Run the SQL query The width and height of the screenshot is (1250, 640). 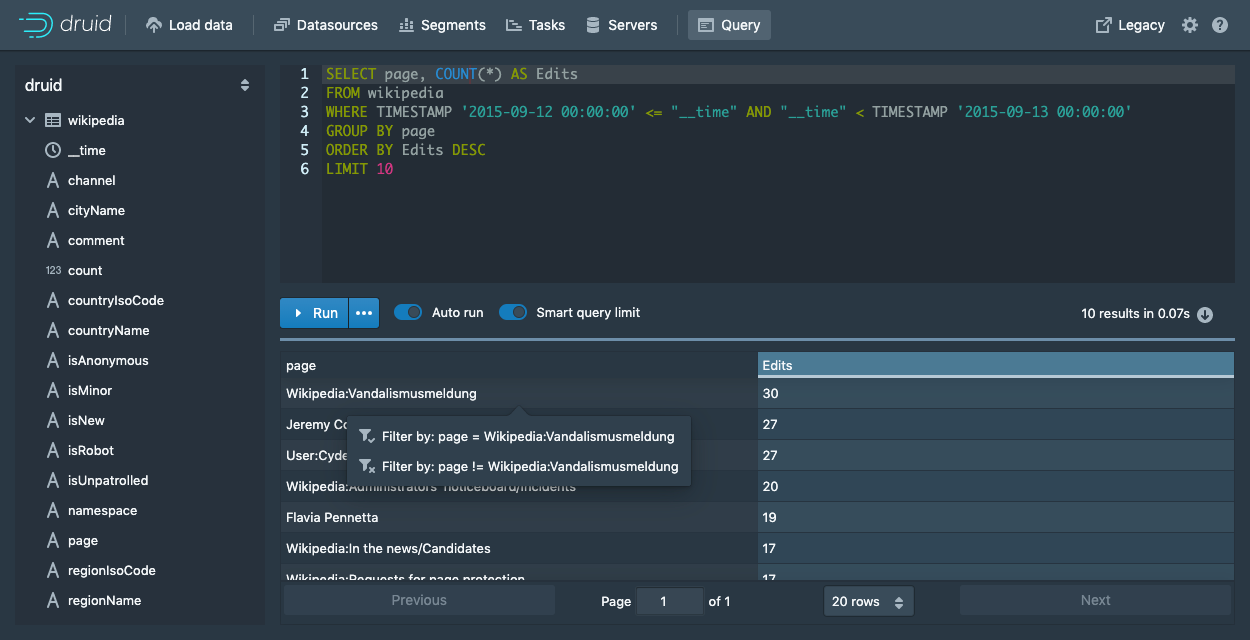click(314, 313)
